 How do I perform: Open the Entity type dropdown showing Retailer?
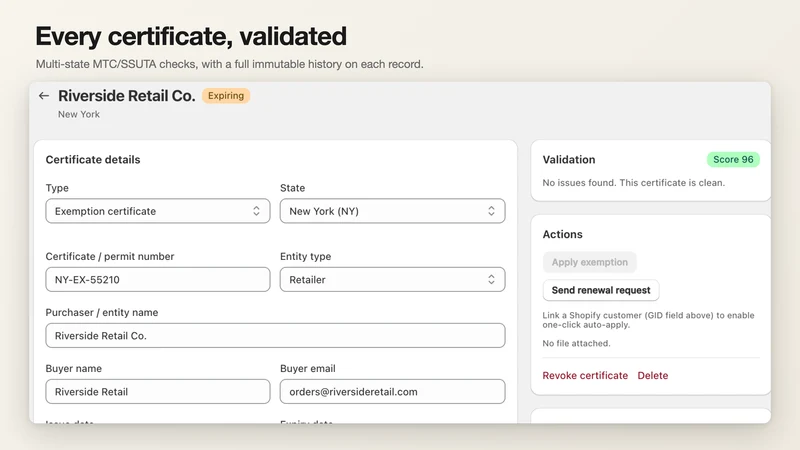tap(392, 279)
